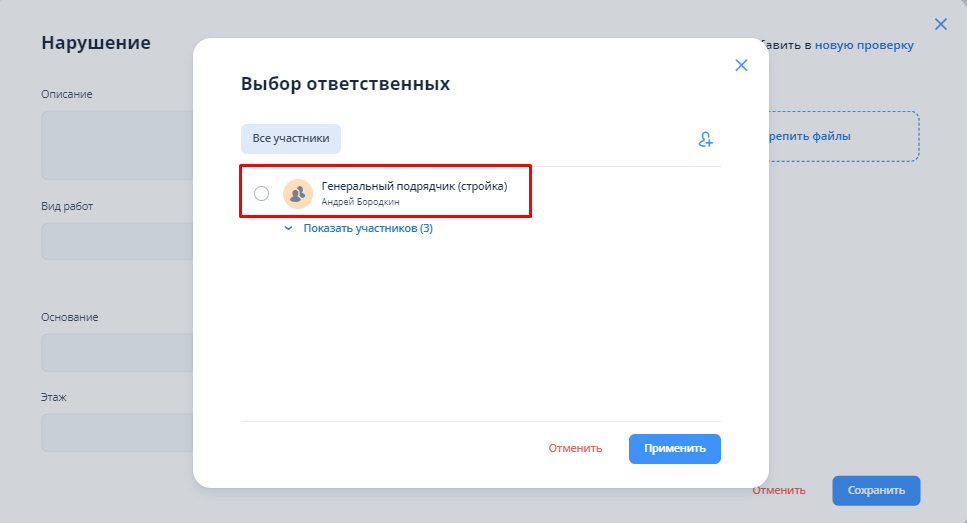Click the group avatar of Генеральный подрядчик
The image size is (967, 523).
coord(297,194)
